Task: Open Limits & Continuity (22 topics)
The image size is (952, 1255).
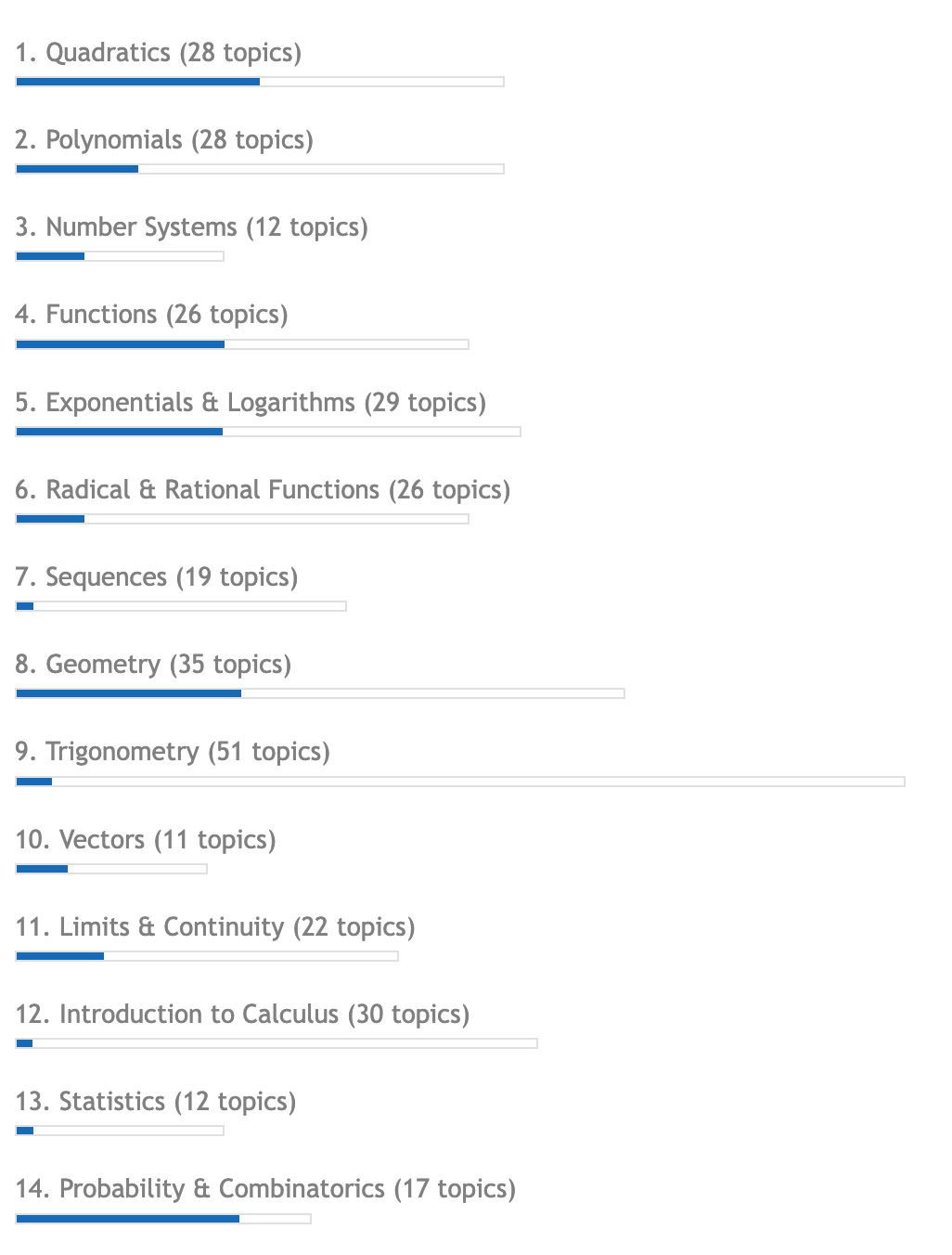Action: (215, 927)
